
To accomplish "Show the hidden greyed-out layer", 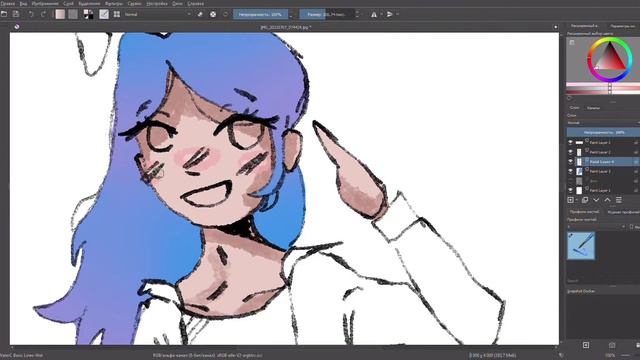I will tap(570, 180).
